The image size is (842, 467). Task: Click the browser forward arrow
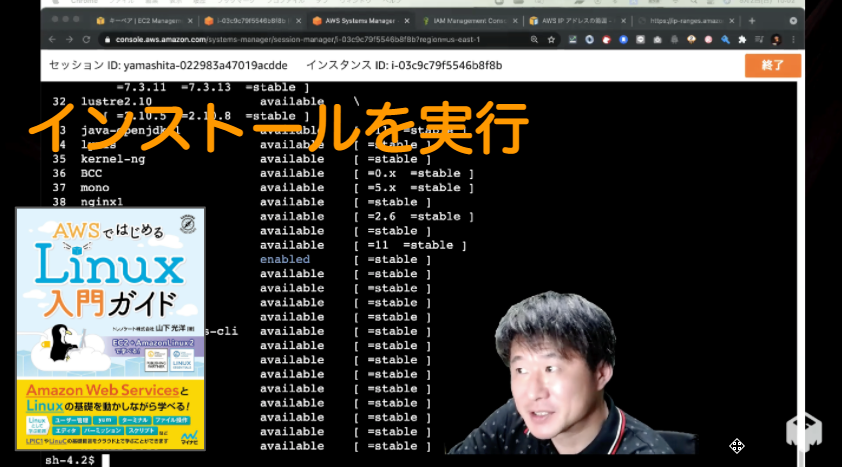69,39
